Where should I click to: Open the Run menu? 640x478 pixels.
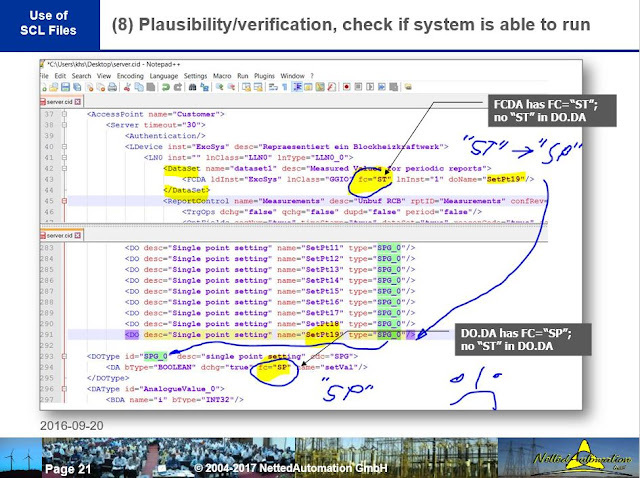tap(242, 76)
